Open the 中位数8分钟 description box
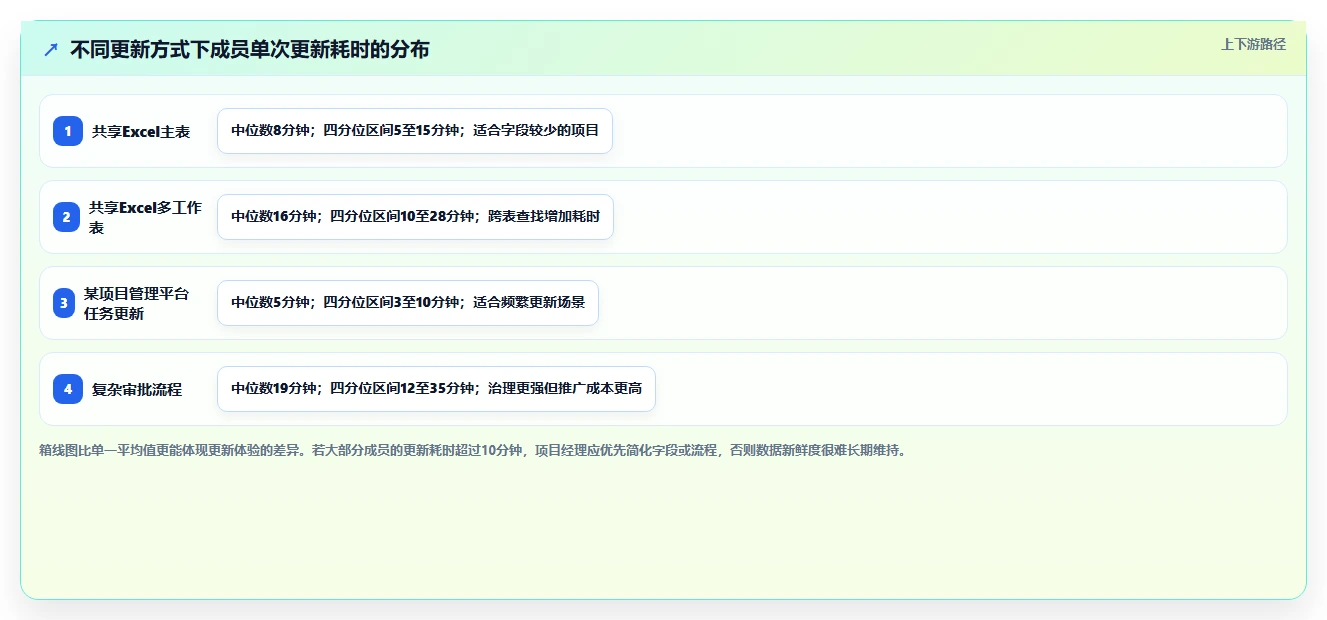 pos(415,131)
